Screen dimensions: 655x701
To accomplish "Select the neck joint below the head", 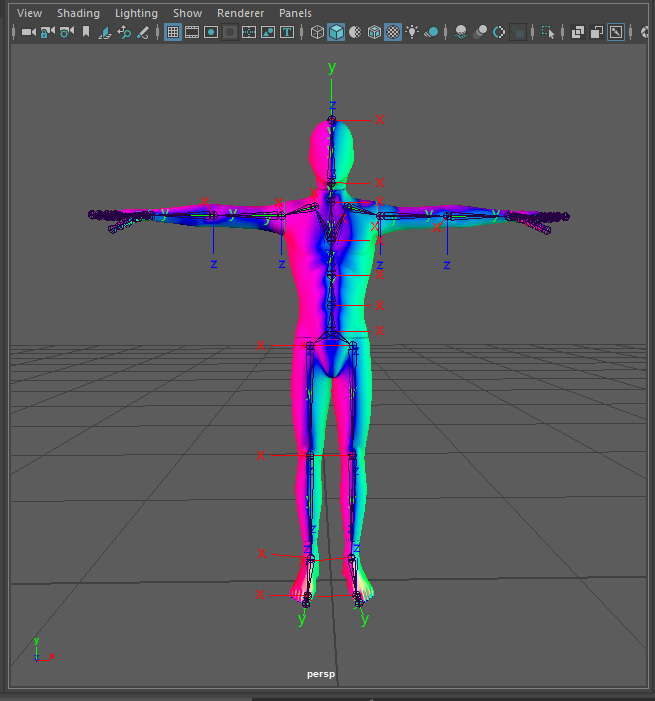I will (331, 183).
